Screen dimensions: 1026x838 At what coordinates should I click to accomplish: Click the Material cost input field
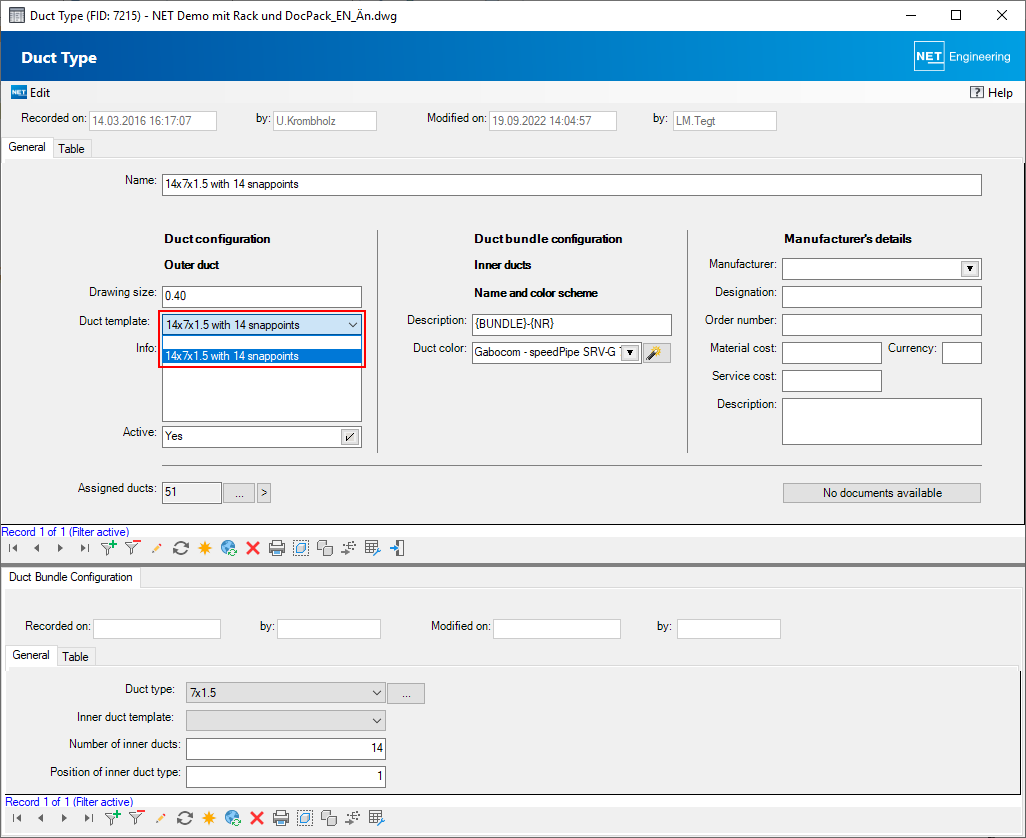(832, 353)
